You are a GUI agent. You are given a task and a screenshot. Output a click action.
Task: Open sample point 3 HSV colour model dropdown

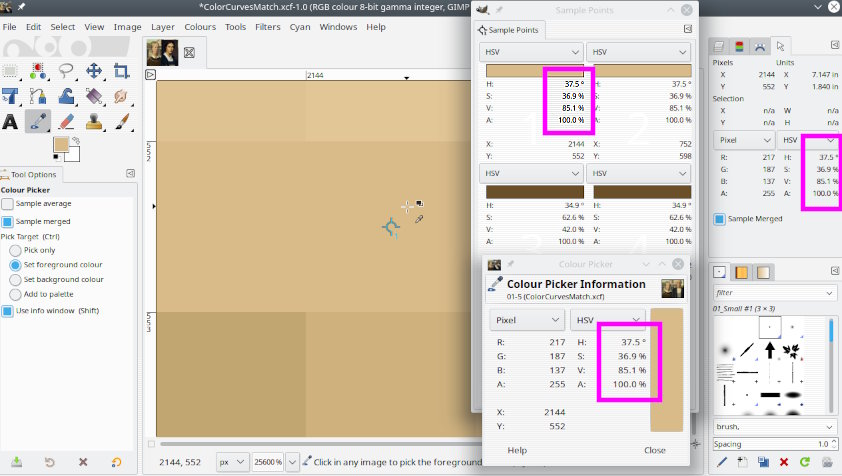531,174
